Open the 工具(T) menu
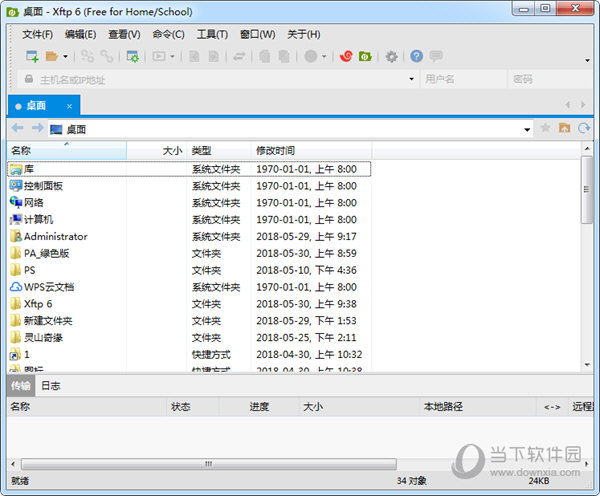 pos(212,34)
